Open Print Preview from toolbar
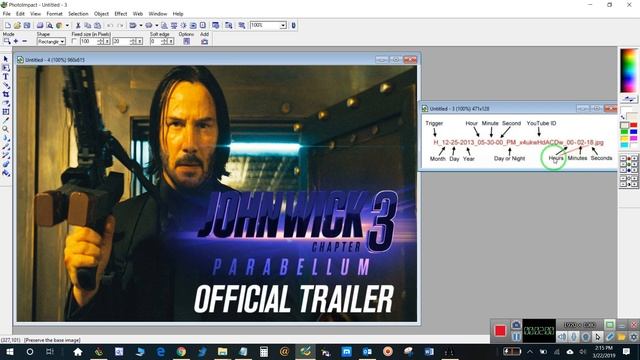The image size is (640, 360). (x=49, y=25)
